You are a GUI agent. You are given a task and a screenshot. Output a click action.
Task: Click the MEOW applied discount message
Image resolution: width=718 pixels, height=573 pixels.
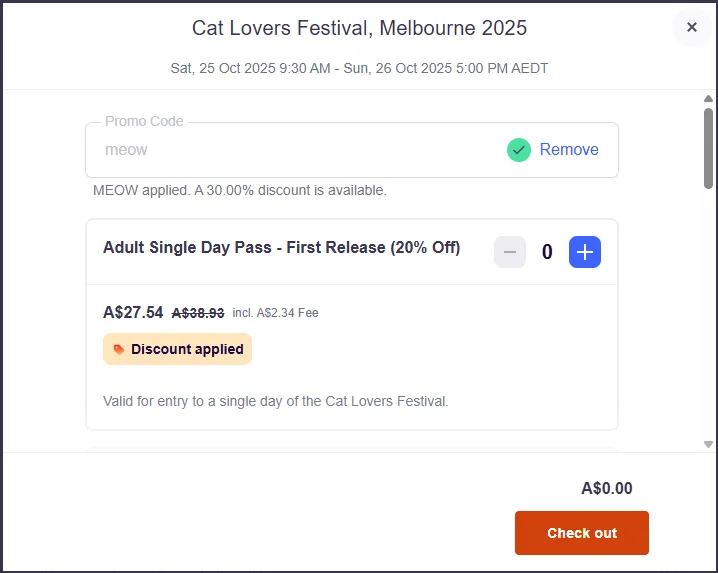click(239, 190)
